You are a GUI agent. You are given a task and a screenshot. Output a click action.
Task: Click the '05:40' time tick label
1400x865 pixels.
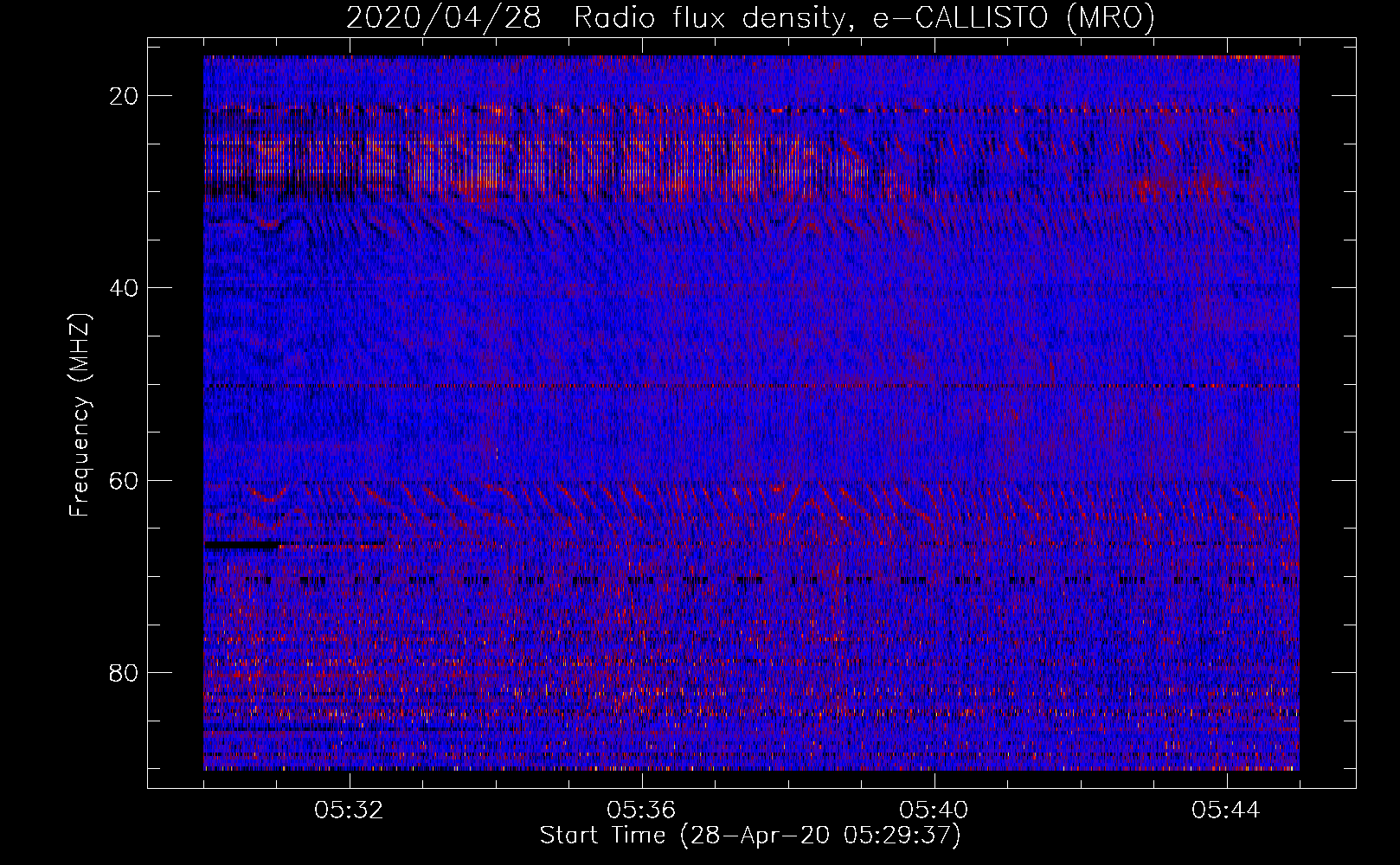(x=934, y=811)
